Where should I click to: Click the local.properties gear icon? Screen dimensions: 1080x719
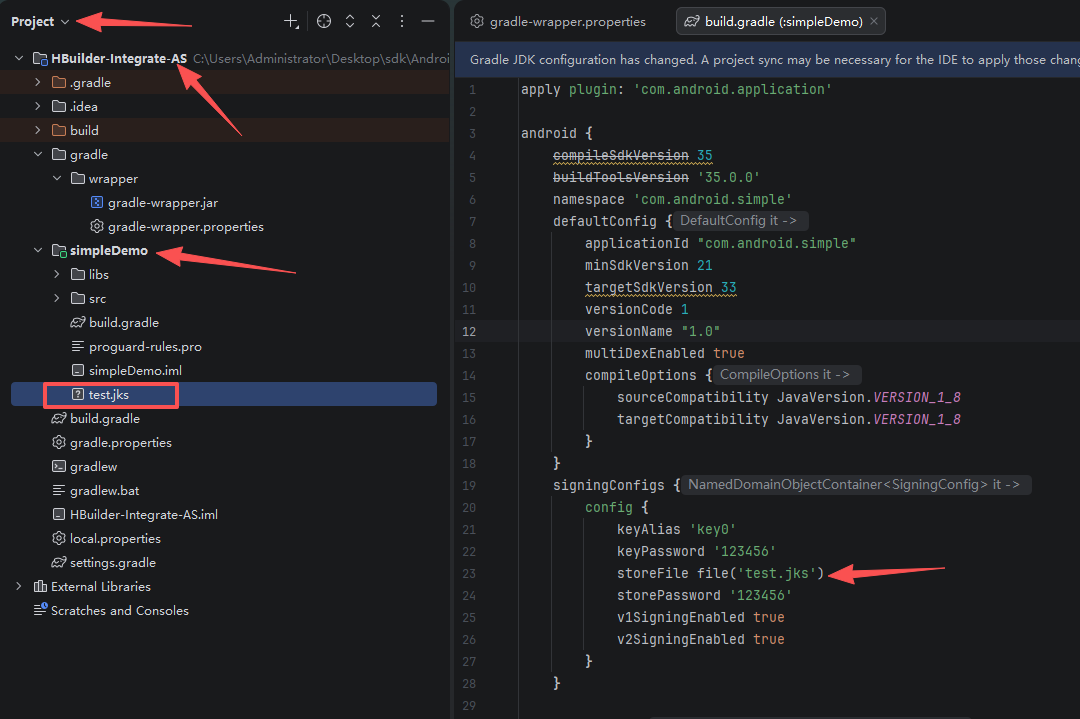pos(59,539)
